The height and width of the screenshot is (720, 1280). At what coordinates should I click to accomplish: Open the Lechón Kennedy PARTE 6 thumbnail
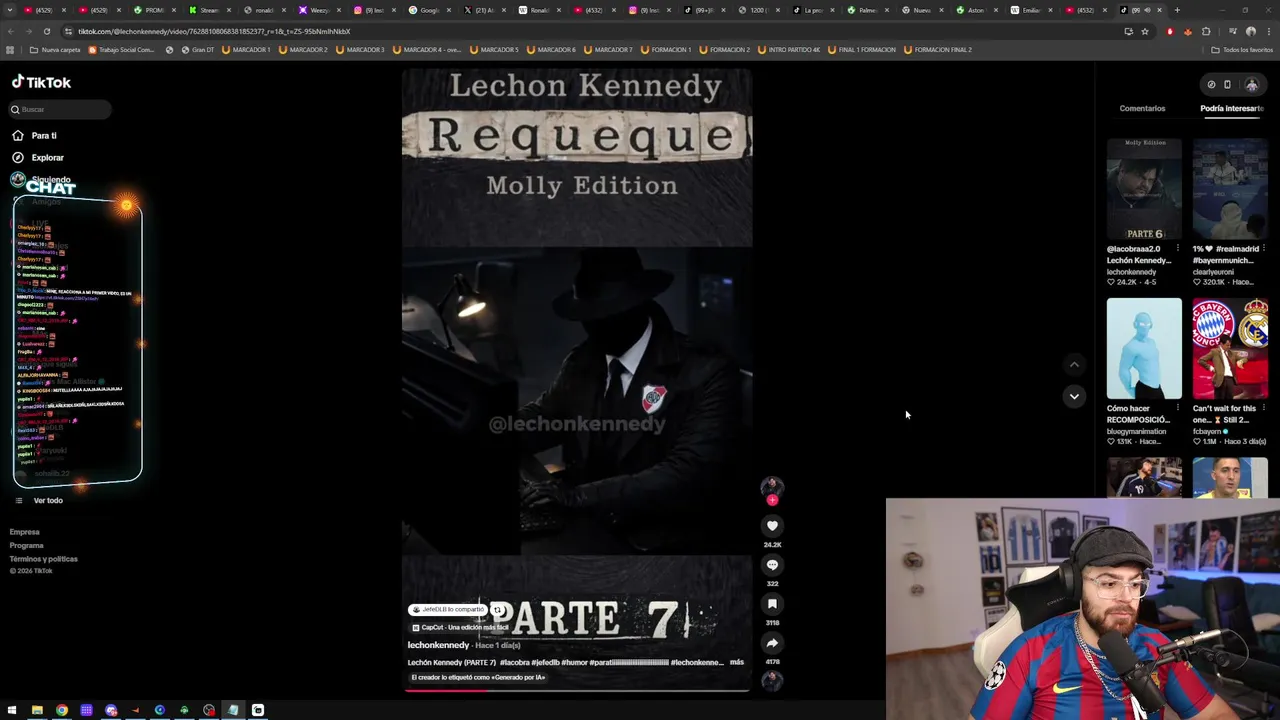(x=1144, y=190)
